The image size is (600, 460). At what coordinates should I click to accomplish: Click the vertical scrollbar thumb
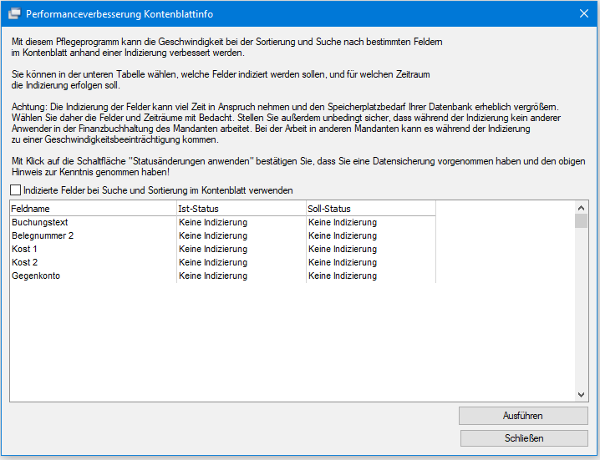pos(581,221)
